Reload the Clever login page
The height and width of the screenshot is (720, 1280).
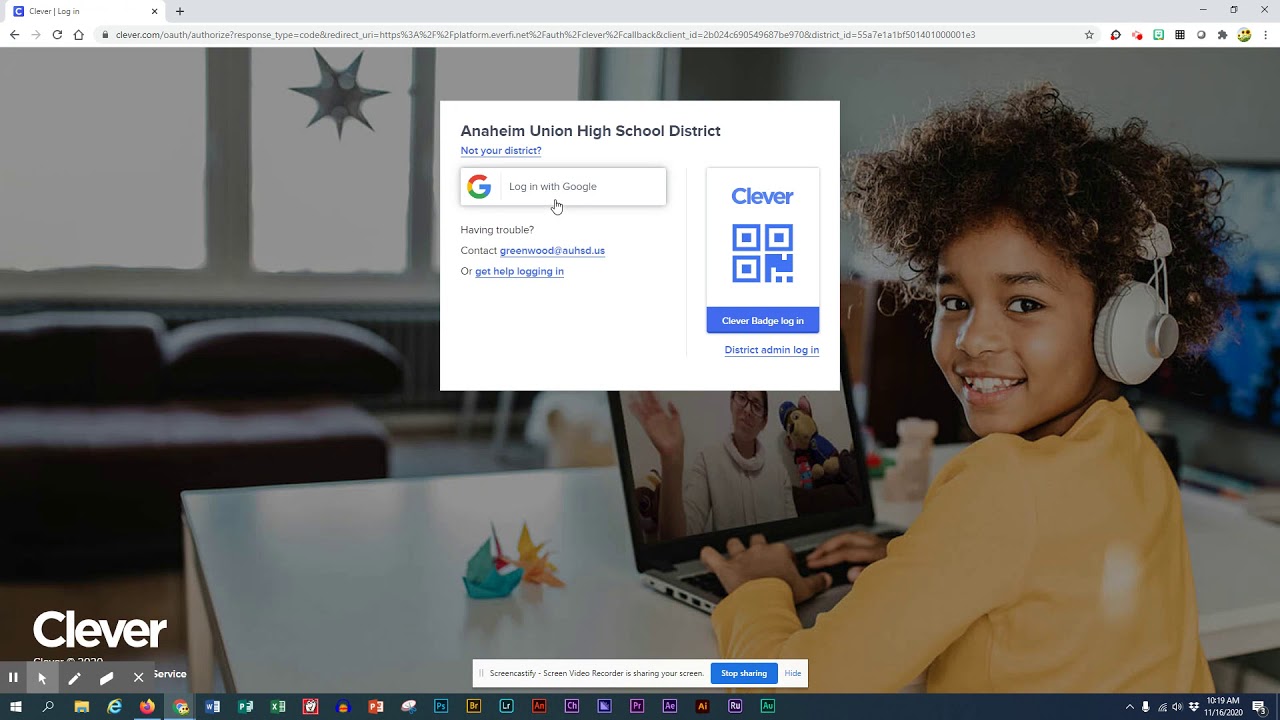[57, 35]
